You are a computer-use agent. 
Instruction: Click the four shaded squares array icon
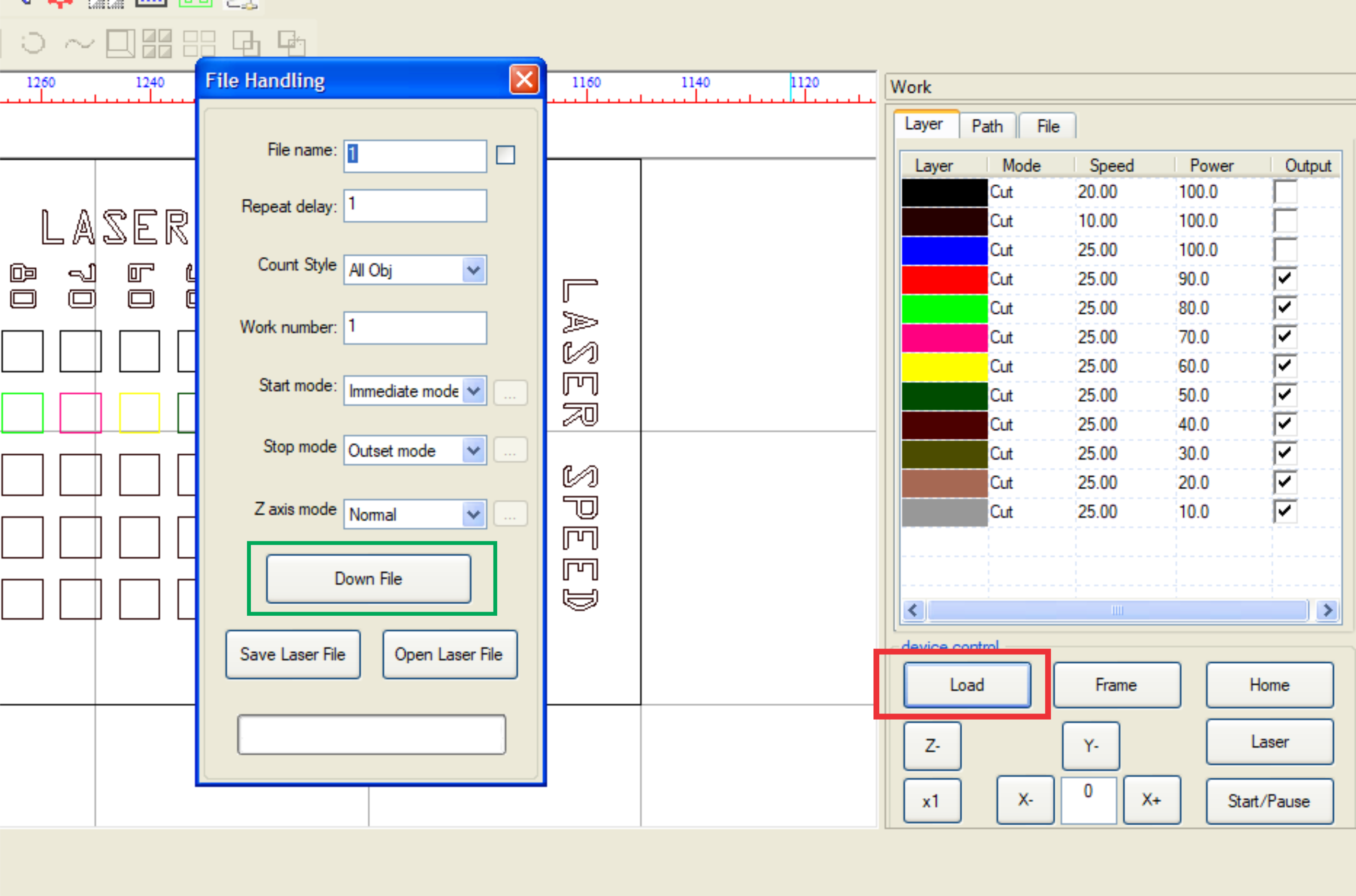(156, 43)
